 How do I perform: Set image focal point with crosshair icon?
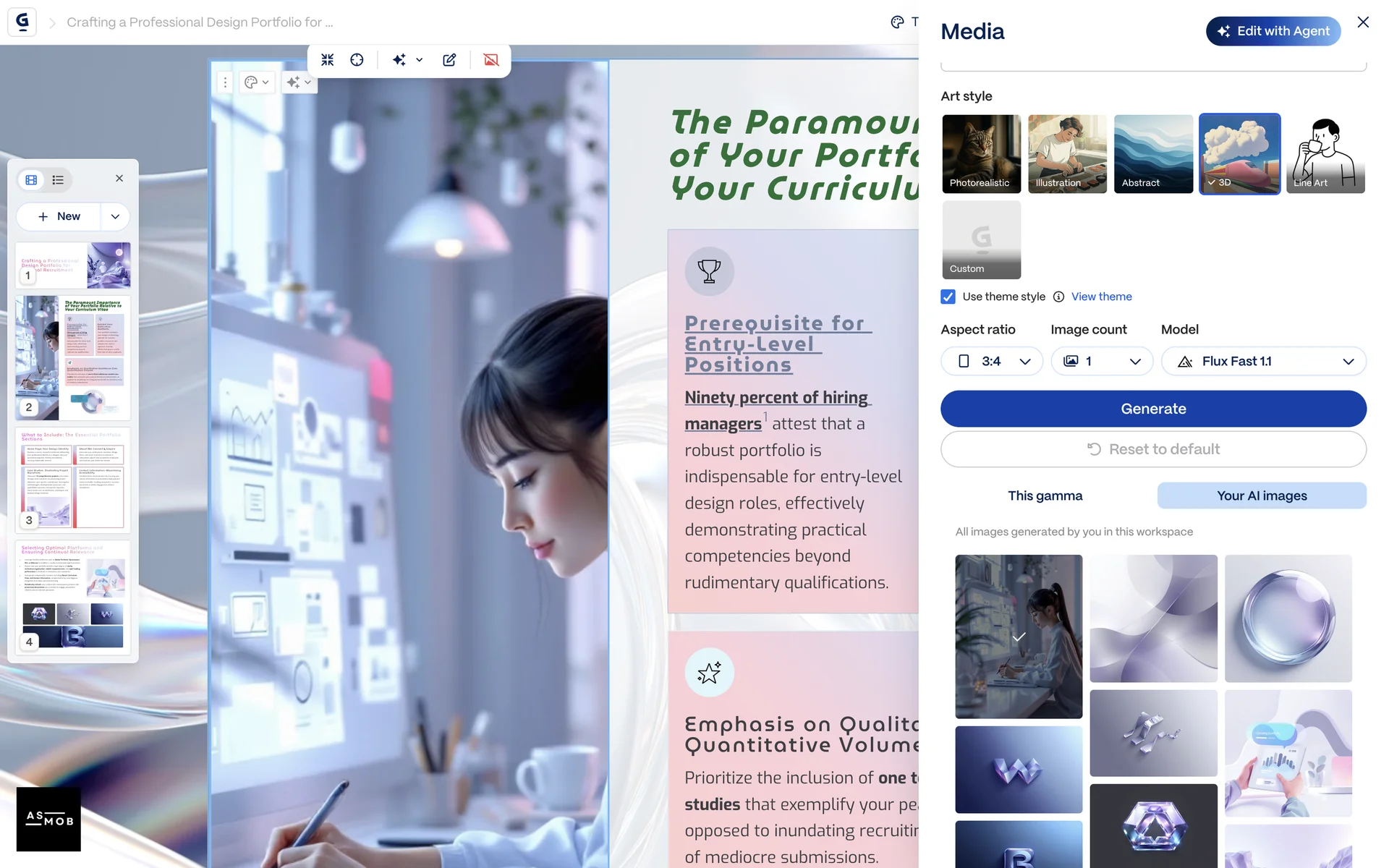point(357,60)
